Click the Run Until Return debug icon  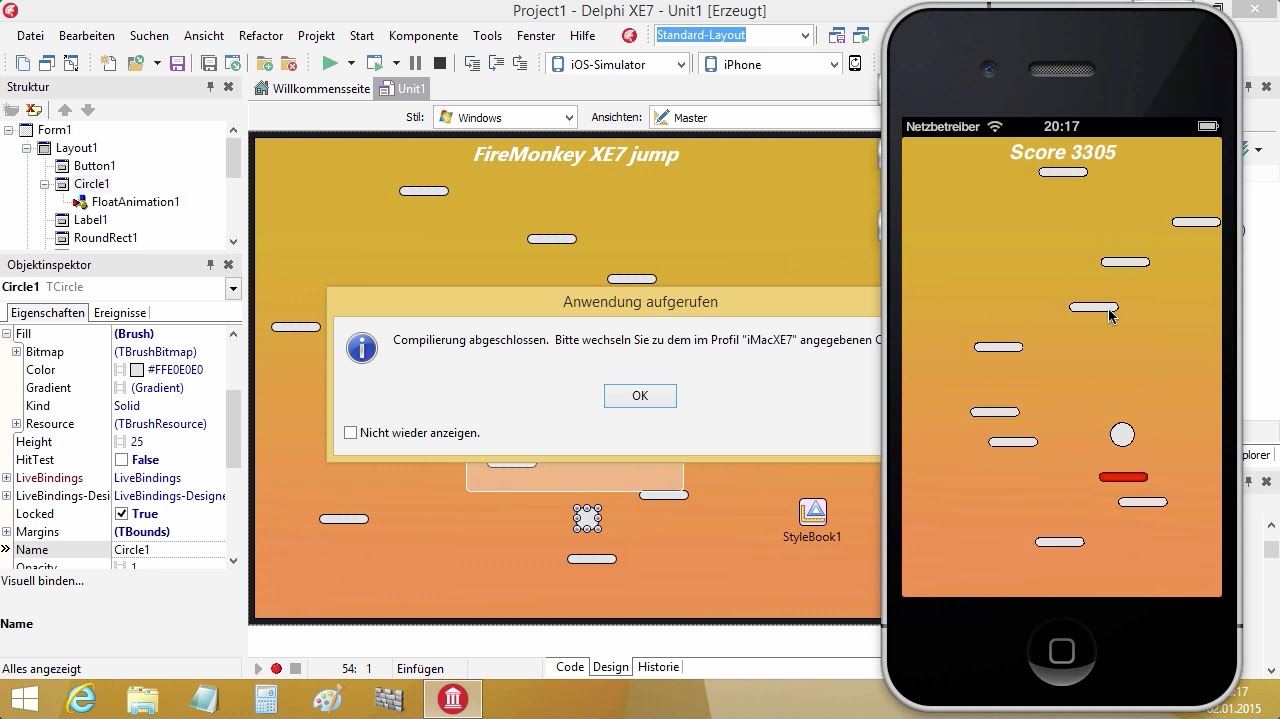click(x=519, y=63)
